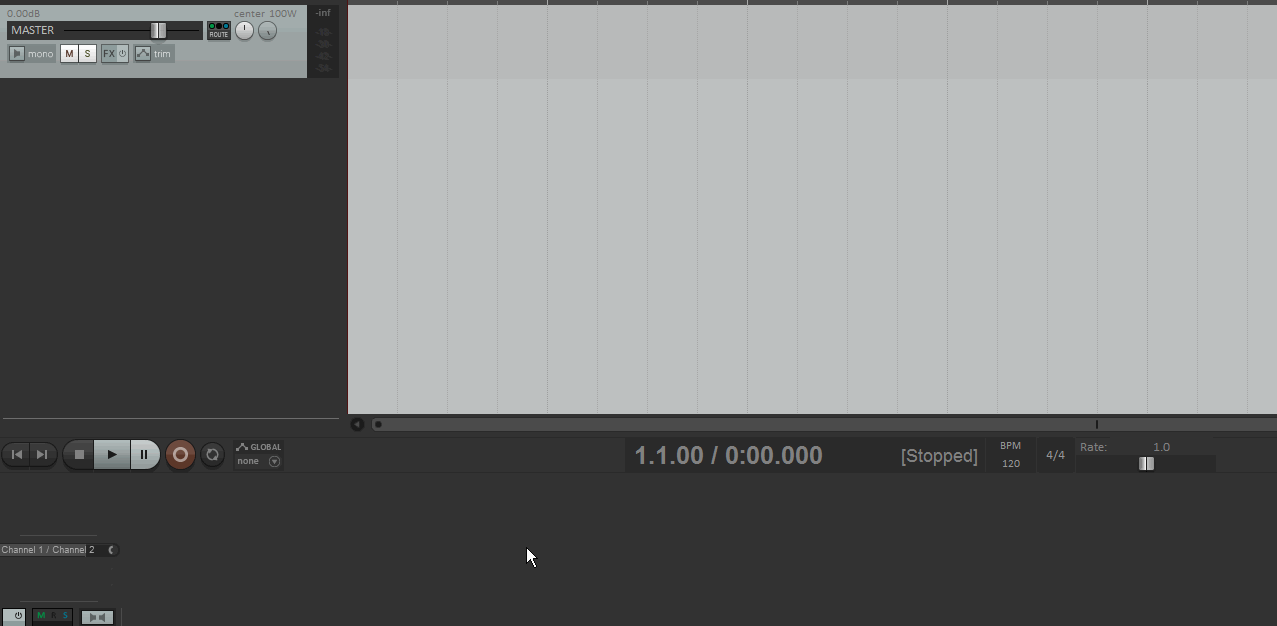Click the playback Rate slider handle
This screenshot has height=626, width=1277.
click(1146, 463)
